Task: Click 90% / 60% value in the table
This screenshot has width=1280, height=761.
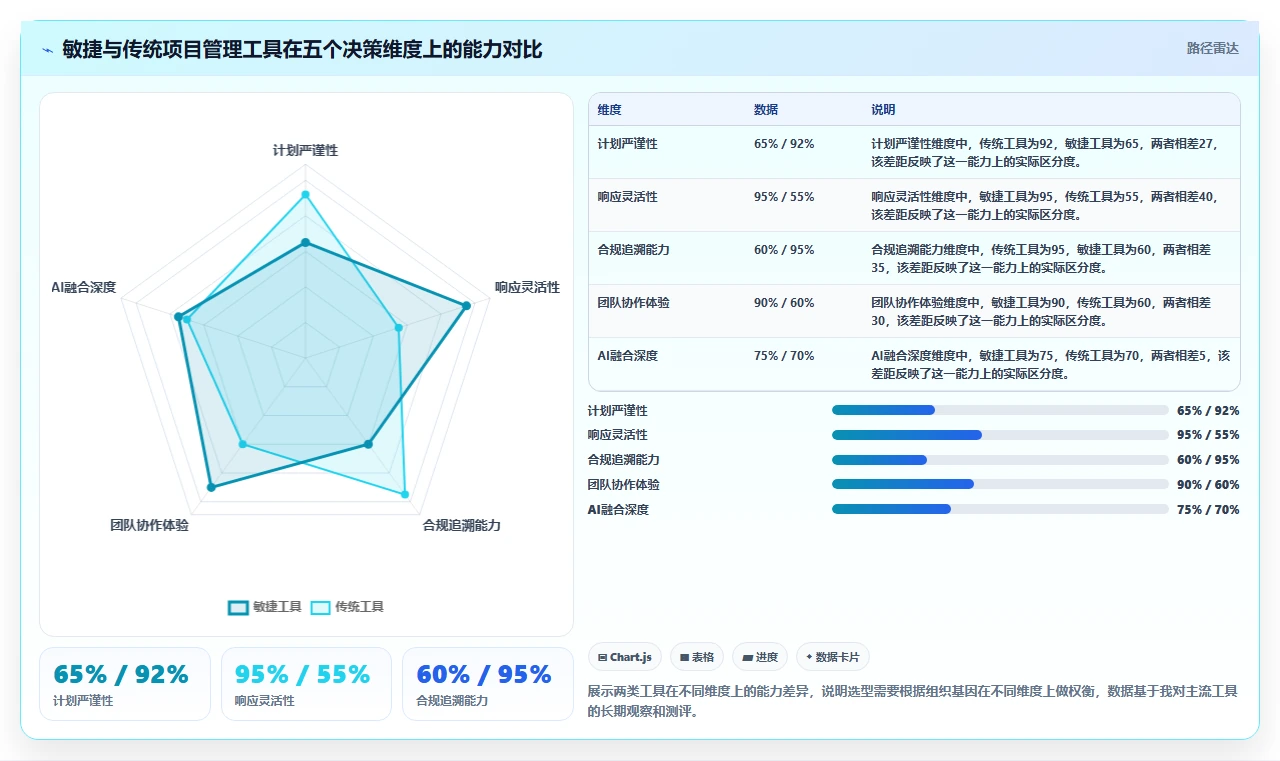Action: [784, 303]
